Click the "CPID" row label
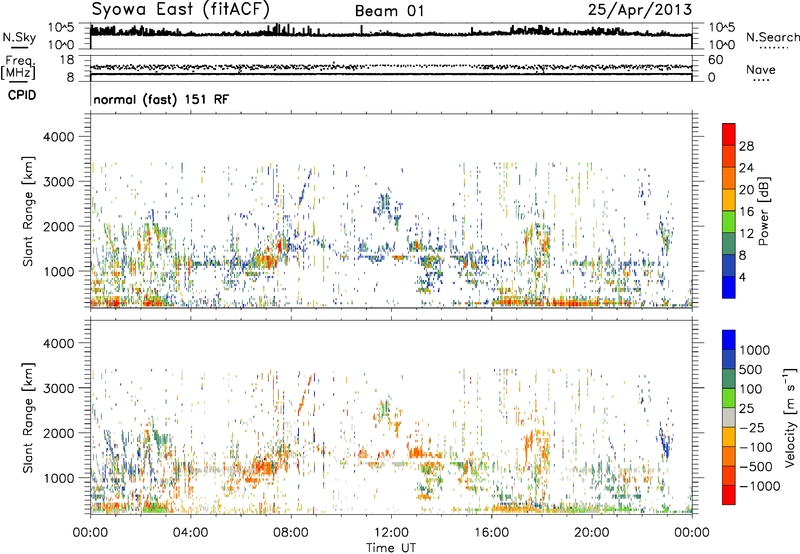The image size is (800, 554). click(22, 95)
